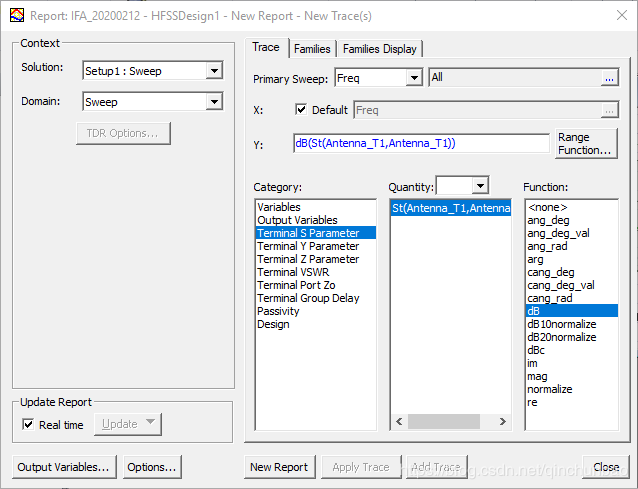Select re function
The image size is (638, 489).
tap(572, 402)
